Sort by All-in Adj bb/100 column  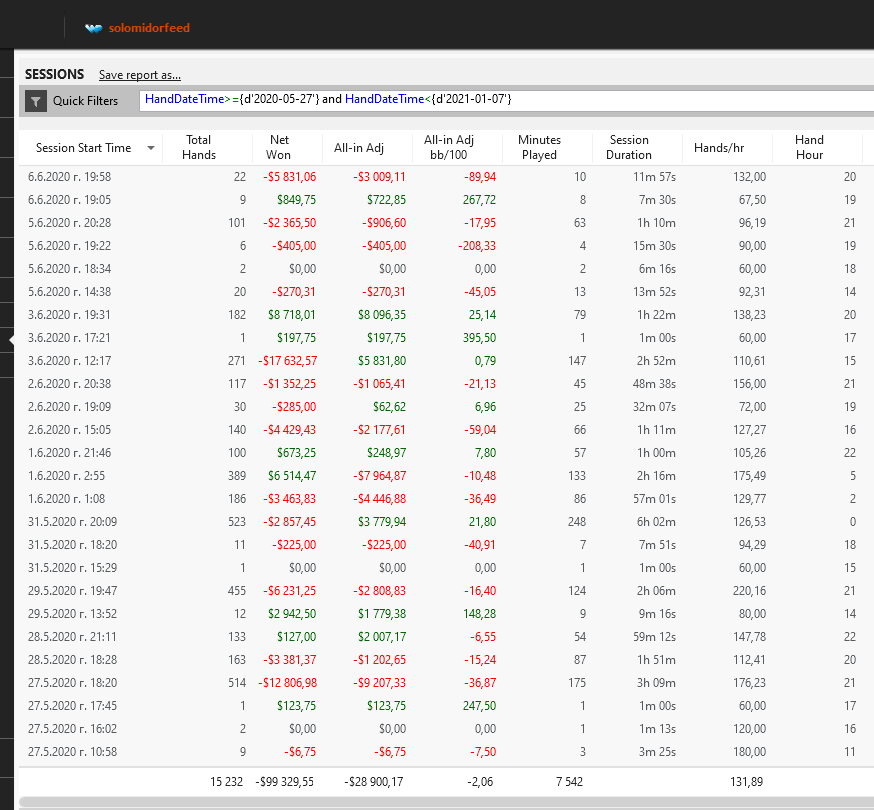450,147
